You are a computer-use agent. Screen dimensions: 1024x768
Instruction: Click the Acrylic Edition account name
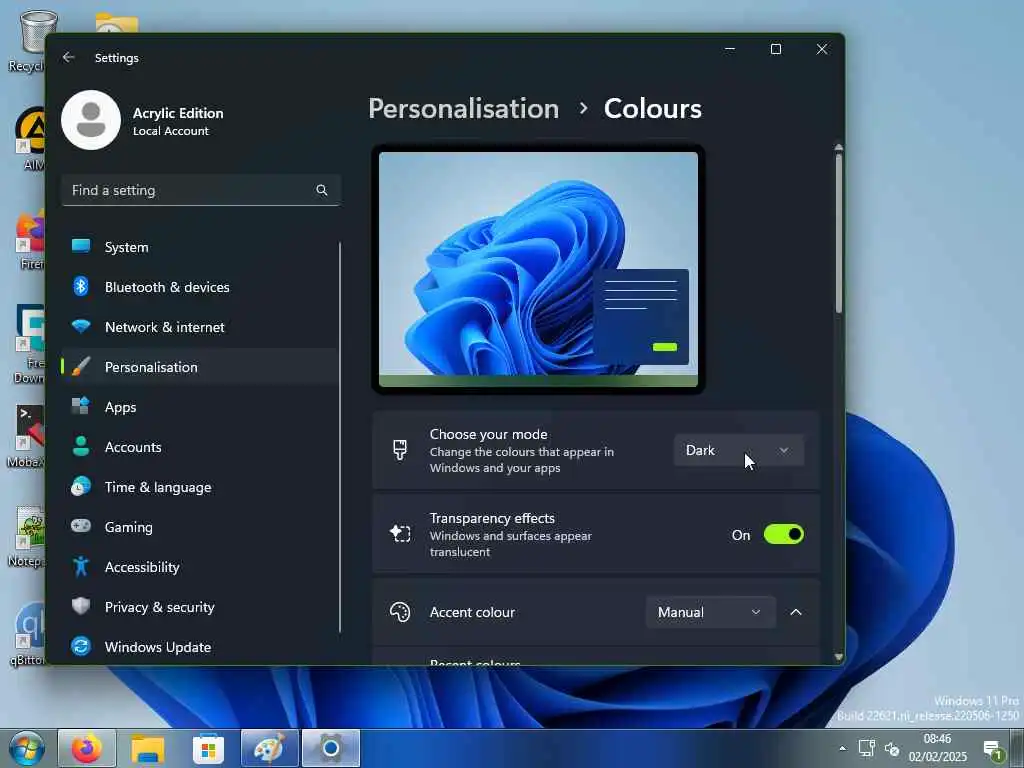[x=178, y=113]
